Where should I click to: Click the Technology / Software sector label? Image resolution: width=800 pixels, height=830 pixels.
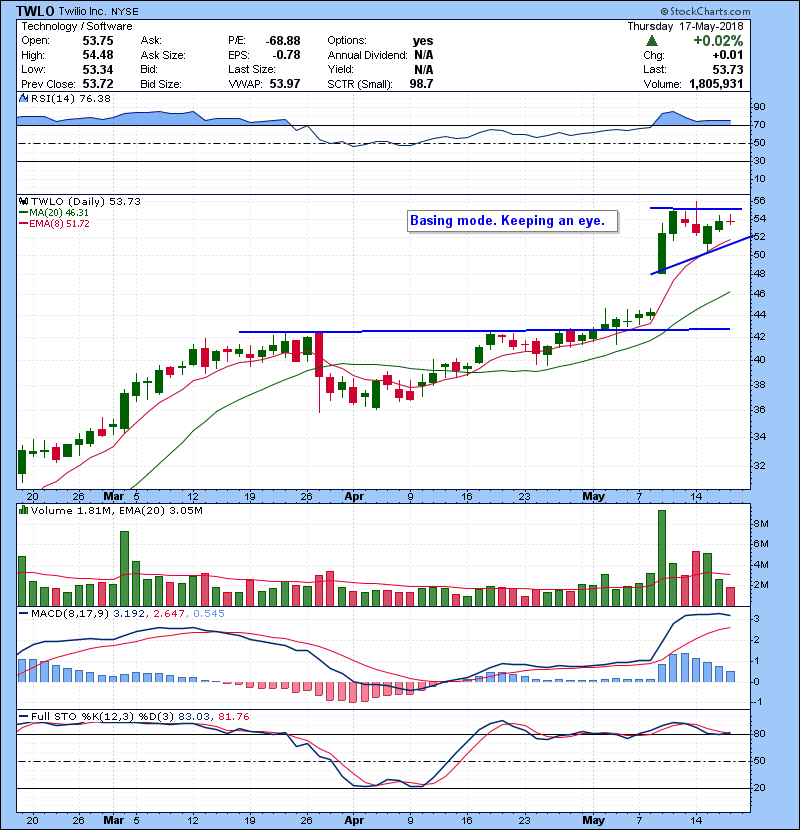[77, 26]
